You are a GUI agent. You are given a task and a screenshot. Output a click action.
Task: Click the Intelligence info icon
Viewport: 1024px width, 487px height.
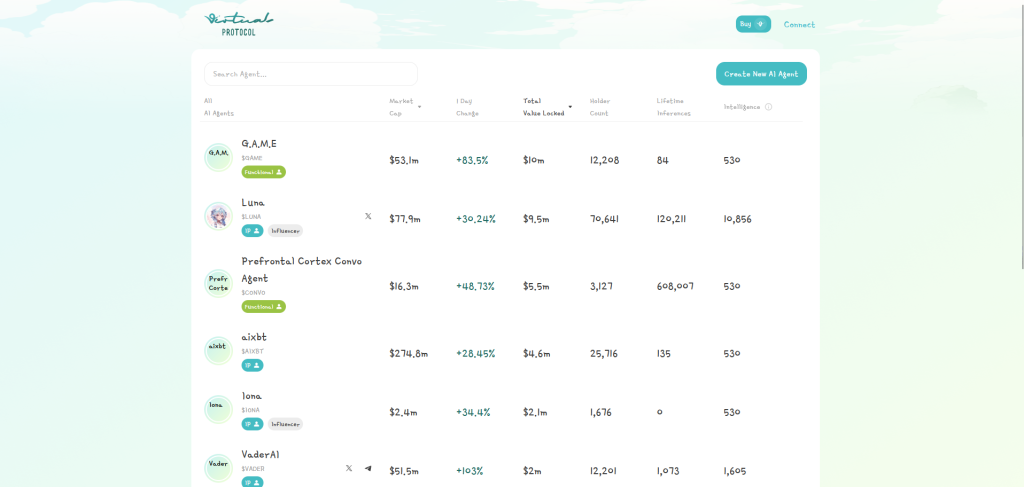[768, 107]
